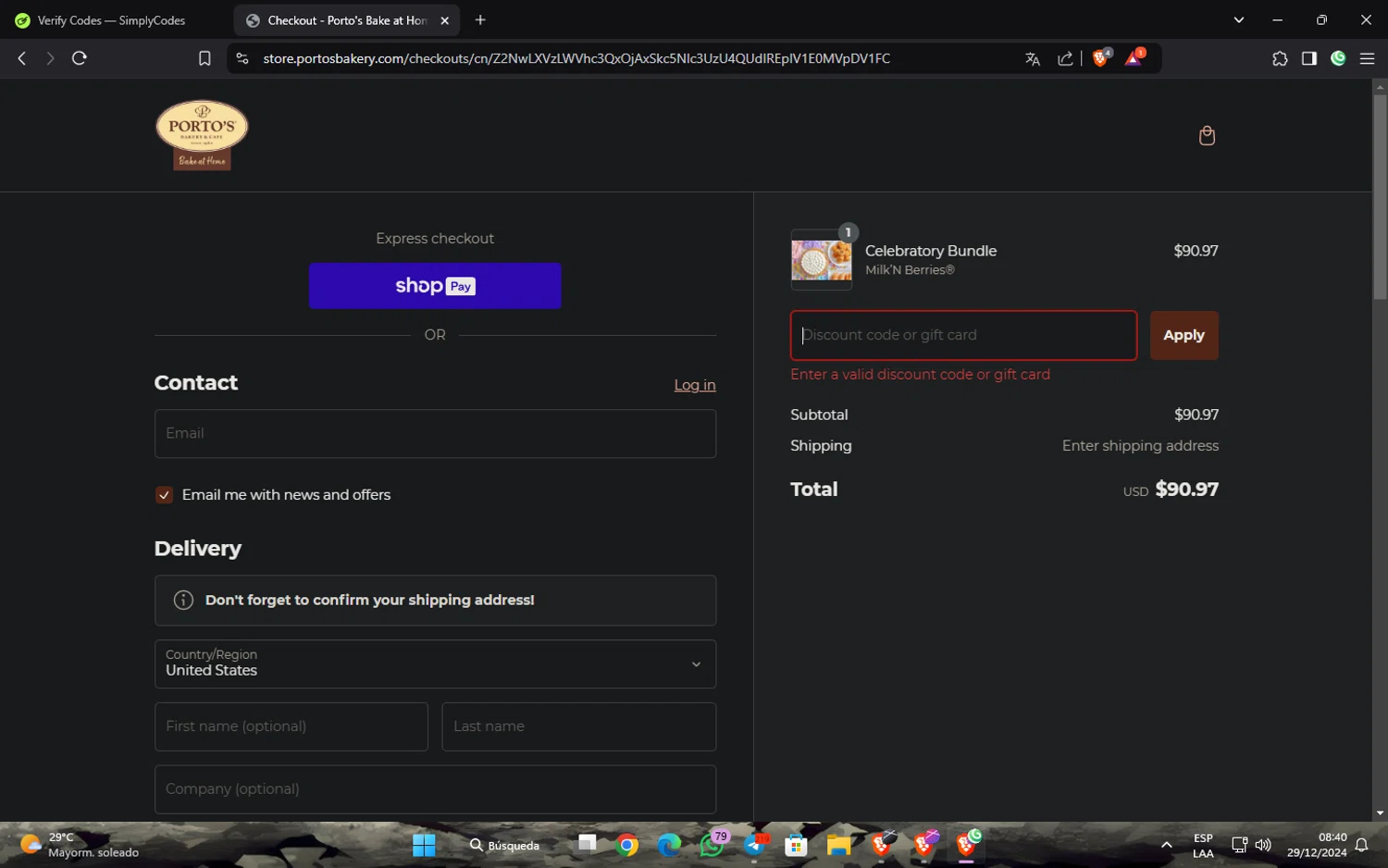
Task: Click the First name (optional) field
Action: click(x=291, y=726)
